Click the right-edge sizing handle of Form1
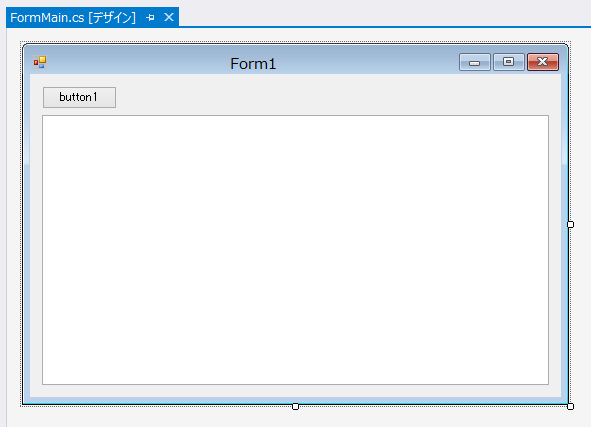This screenshot has height=427, width=591. (571, 225)
